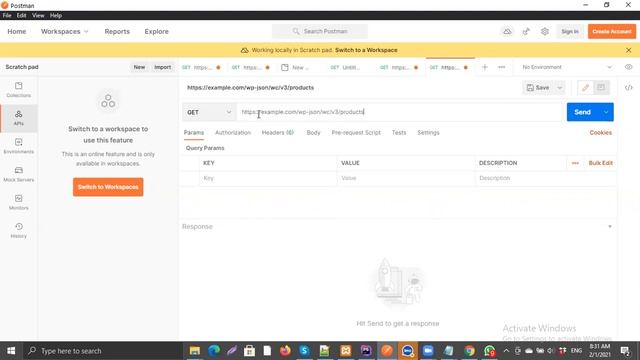Open the Environments sidebar section

tap(18, 146)
